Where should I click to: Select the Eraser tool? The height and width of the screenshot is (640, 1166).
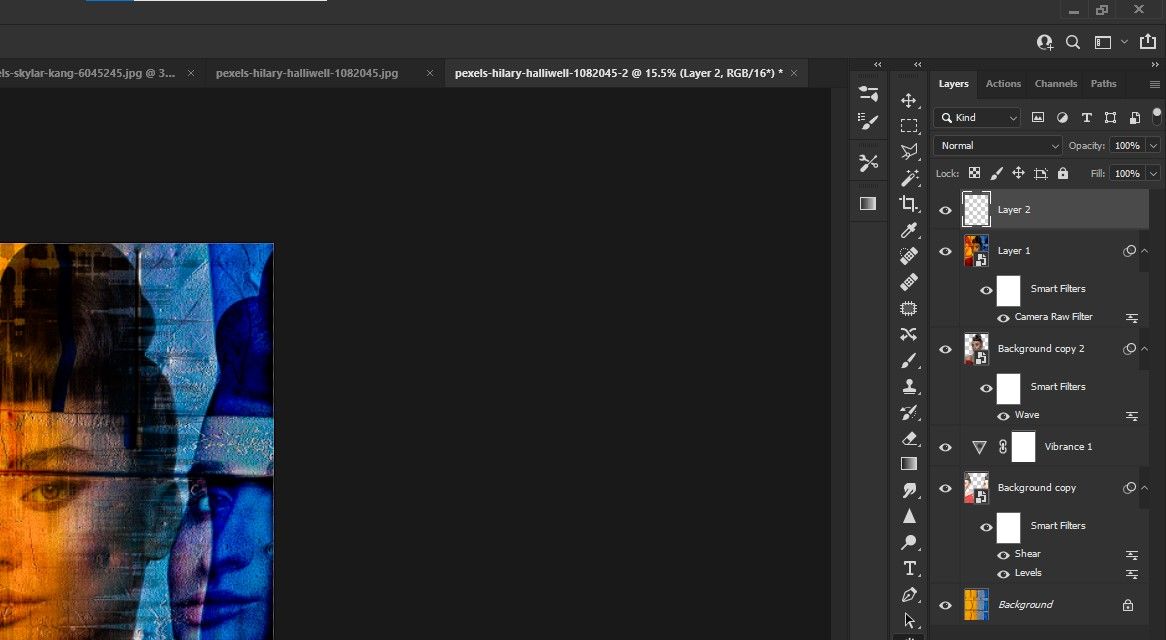tap(909, 439)
